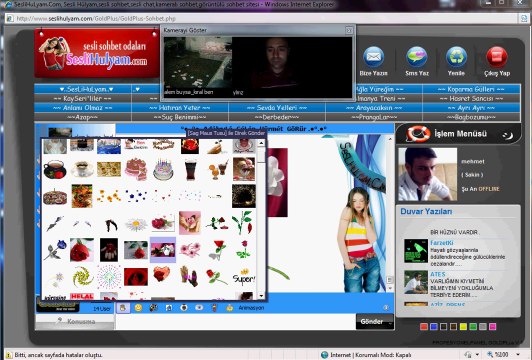
Task: Pick the cola glass gift
Action: click(191, 169)
